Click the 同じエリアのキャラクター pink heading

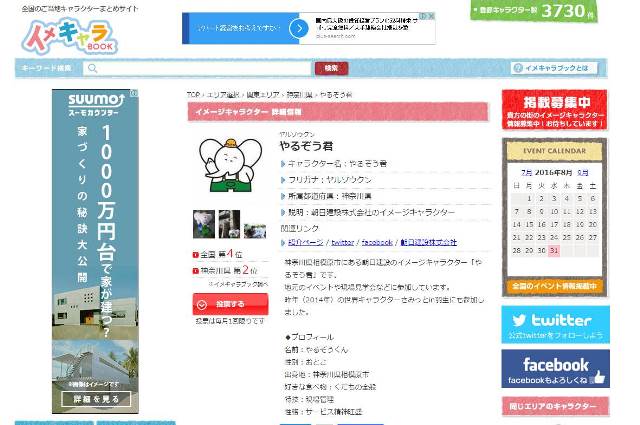coord(555,406)
